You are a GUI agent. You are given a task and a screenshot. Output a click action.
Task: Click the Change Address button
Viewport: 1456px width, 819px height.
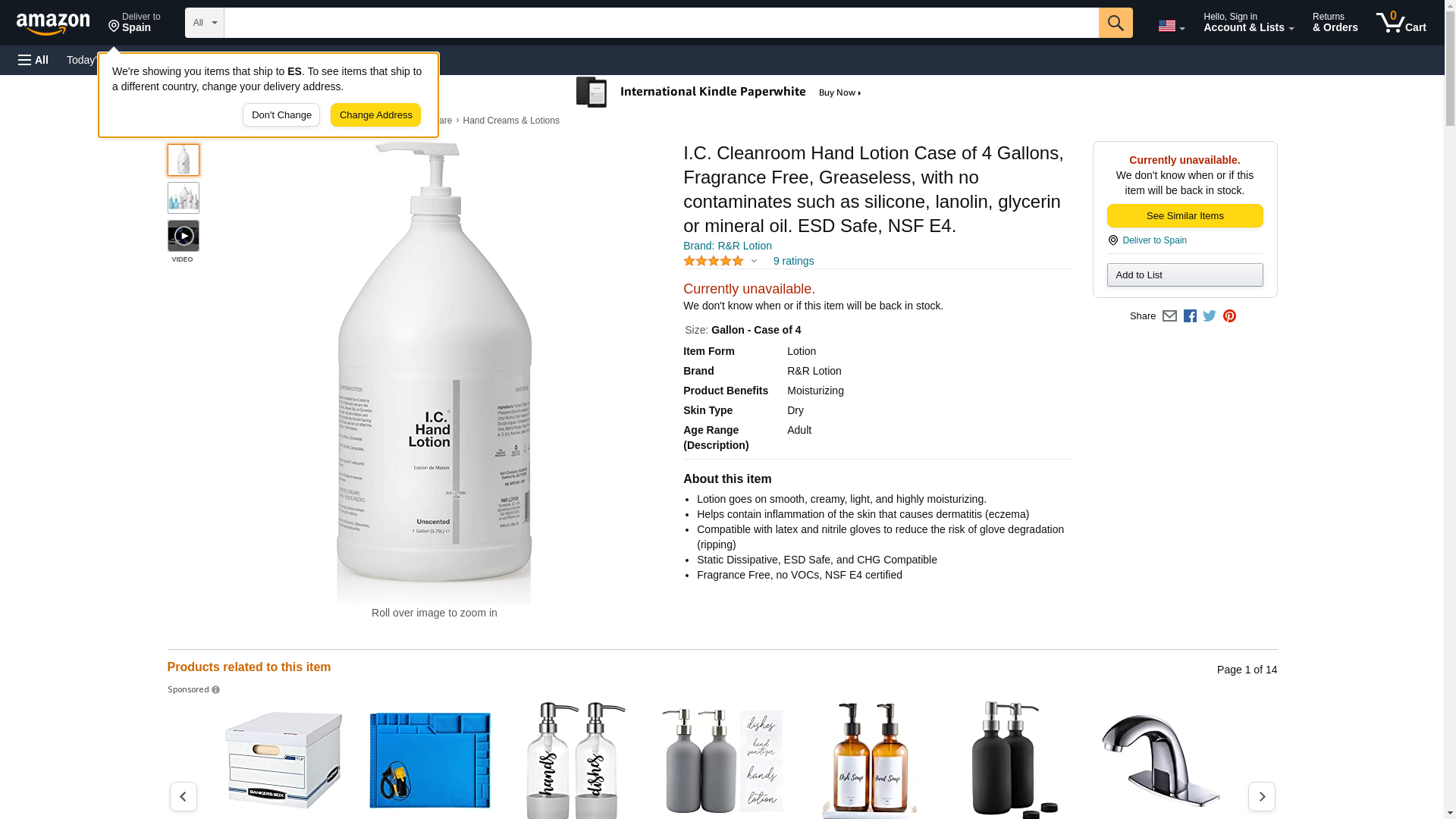375,115
